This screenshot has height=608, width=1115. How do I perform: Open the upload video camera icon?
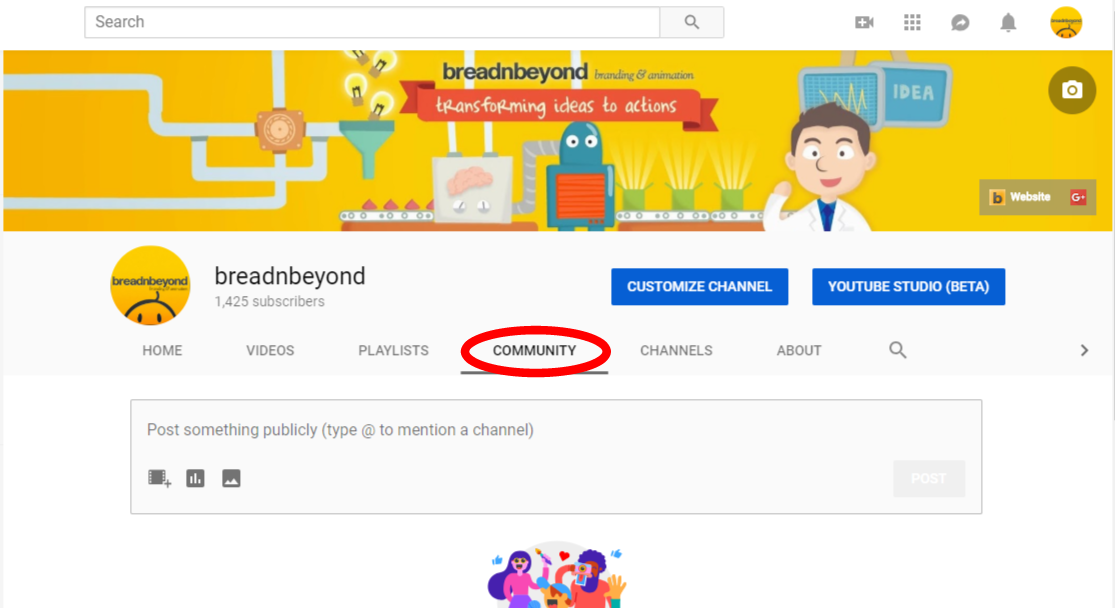pyautogui.click(x=864, y=23)
